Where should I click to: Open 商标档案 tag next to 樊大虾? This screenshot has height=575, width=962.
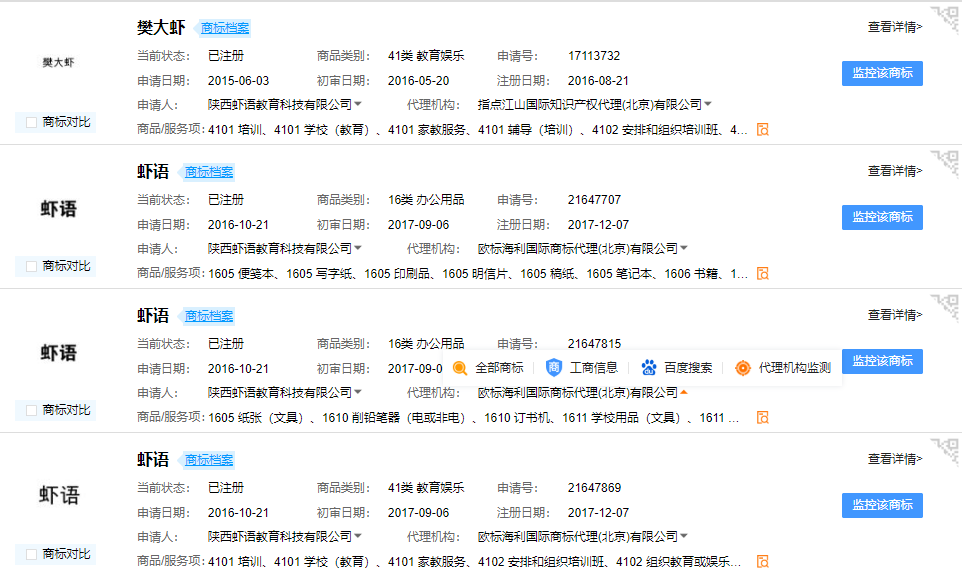point(224,28)
